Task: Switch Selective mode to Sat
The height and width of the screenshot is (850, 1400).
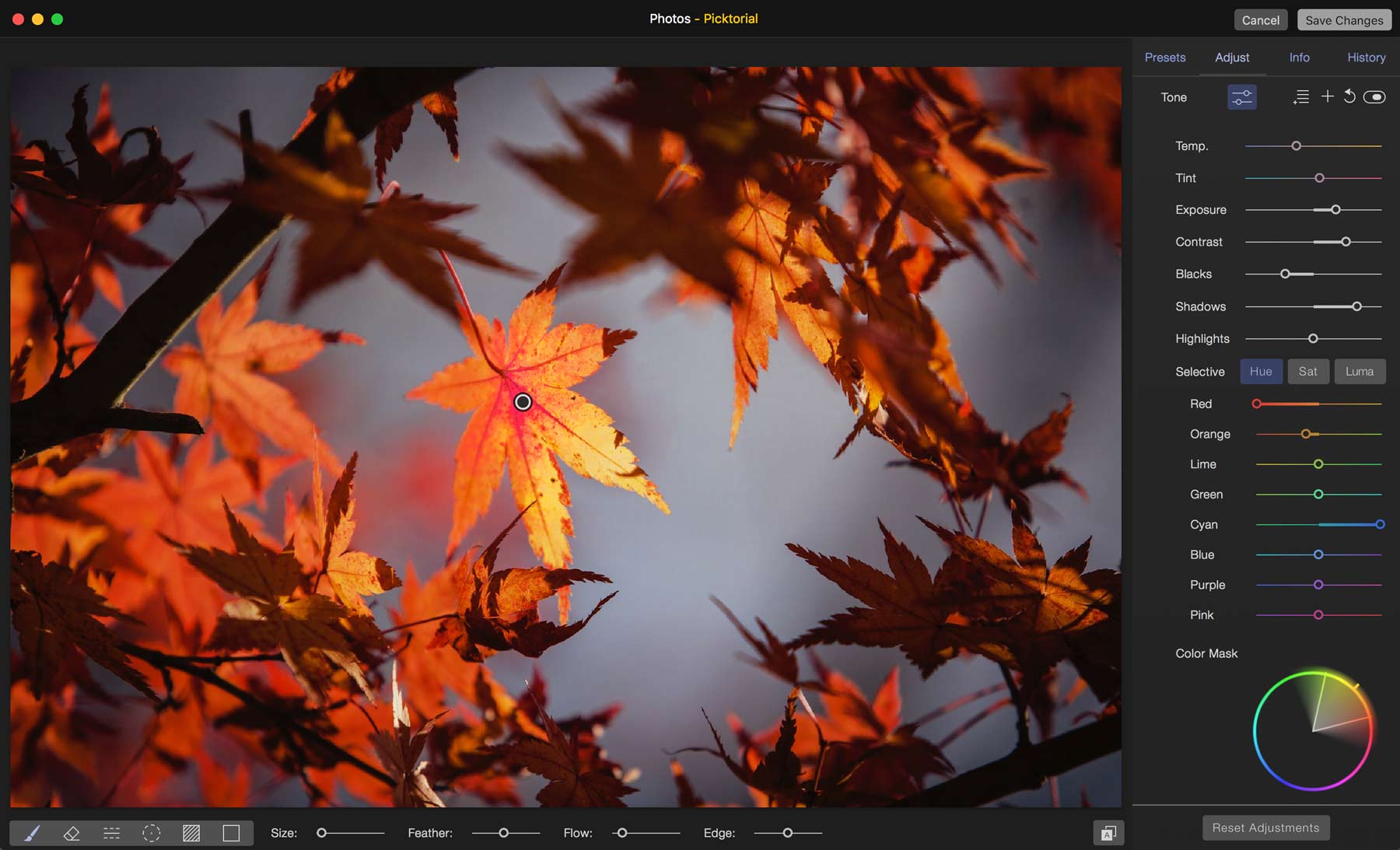Action: tap(1307, 372)
